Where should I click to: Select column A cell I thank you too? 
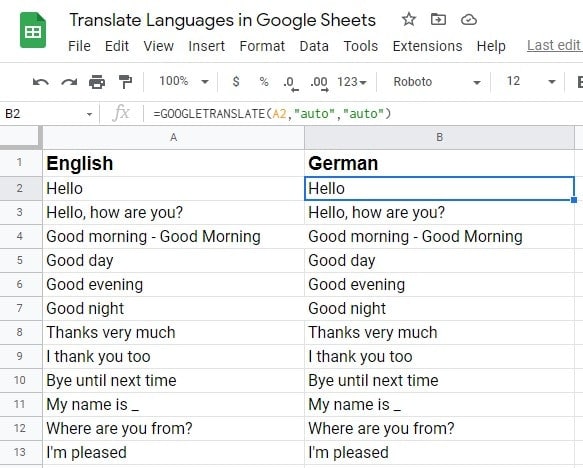pos(173,356)
